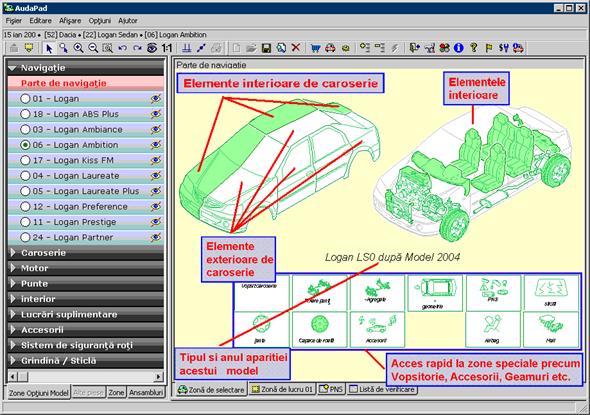
Task: Open the Accesorii quick-access tile
Action: coord(377,330)
